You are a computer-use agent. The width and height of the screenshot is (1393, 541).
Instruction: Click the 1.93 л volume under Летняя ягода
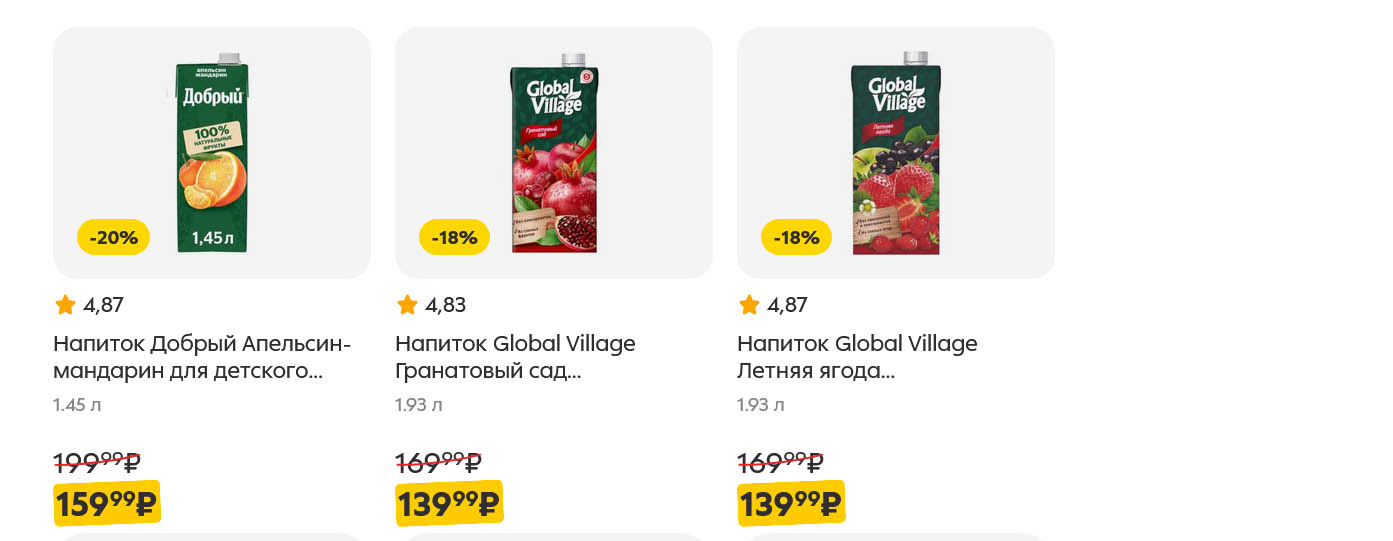click(761, 405)
